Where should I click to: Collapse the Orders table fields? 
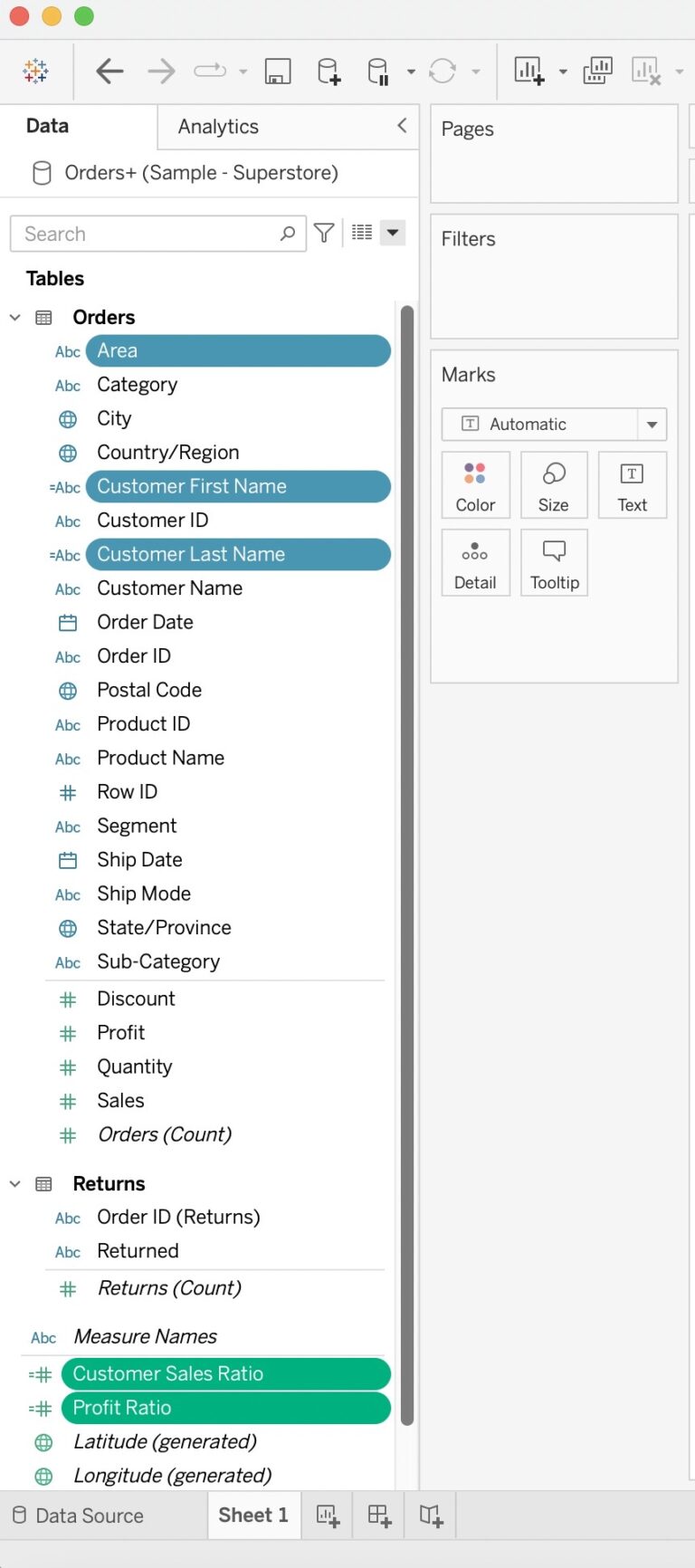(x=14, y=317)
